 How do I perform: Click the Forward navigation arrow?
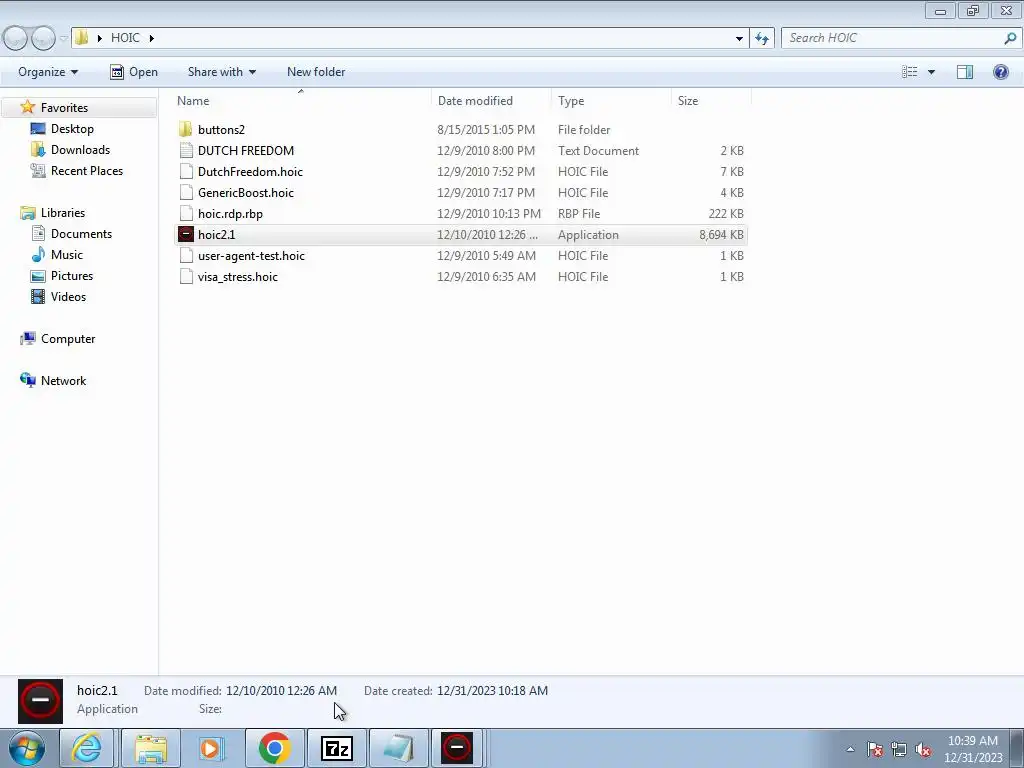43,39
